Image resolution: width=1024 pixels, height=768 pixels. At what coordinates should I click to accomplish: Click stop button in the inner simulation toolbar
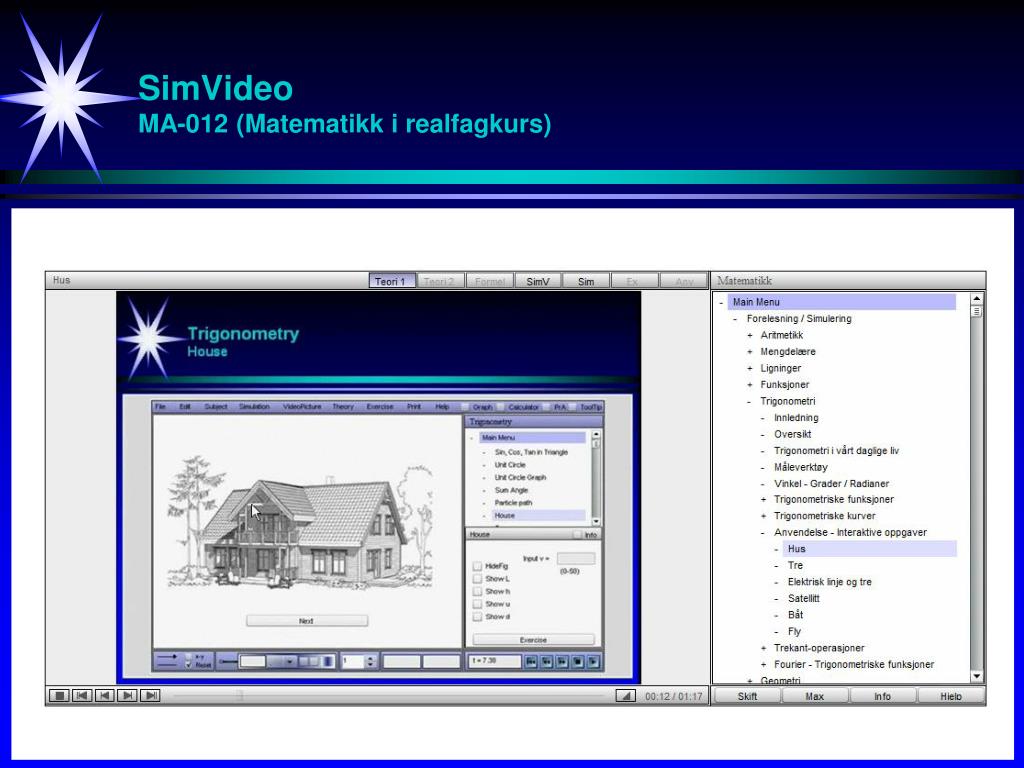coord(577,662)
